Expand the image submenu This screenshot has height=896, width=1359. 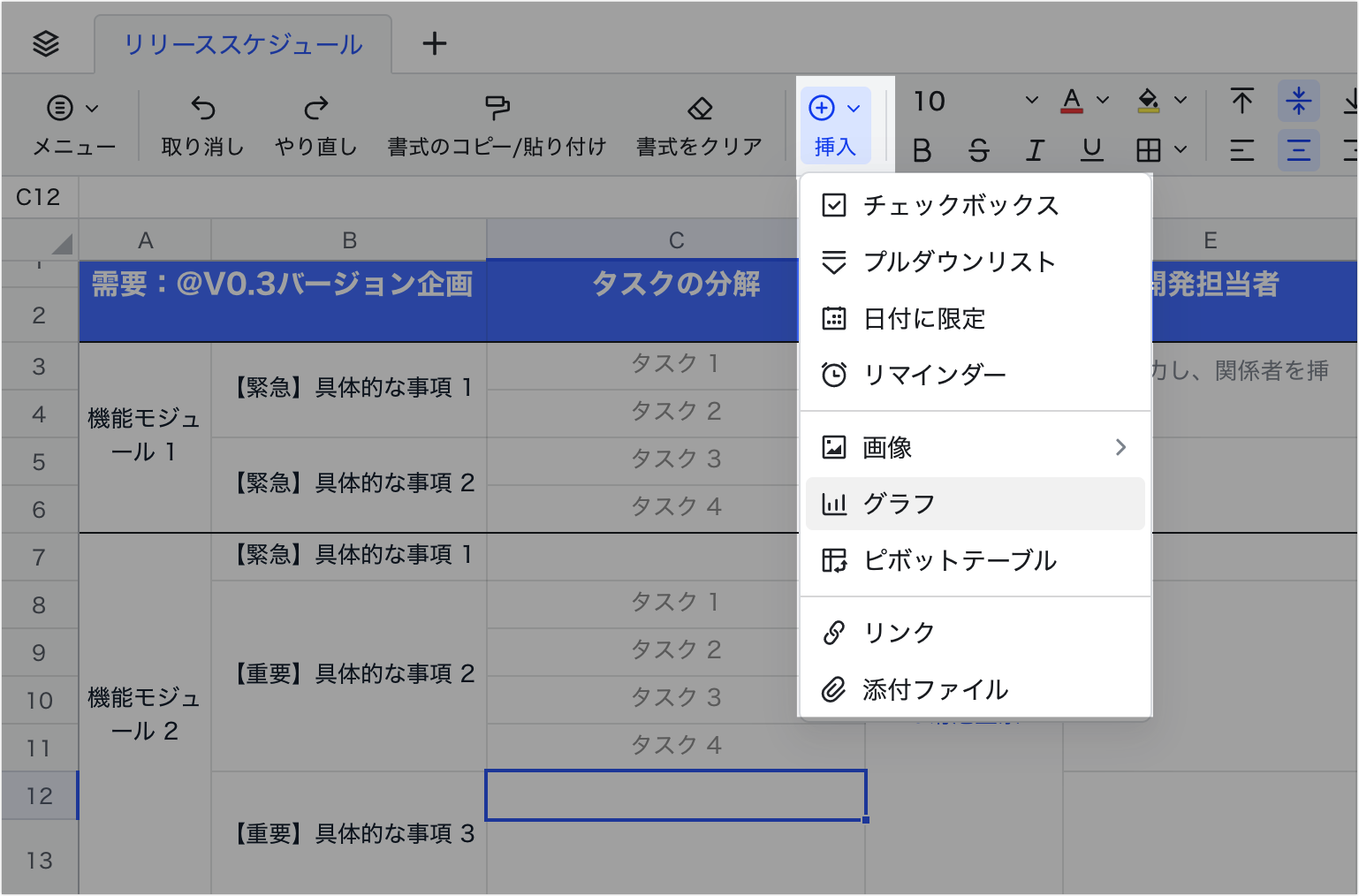pyautogui.click(x=1120, y=447)
